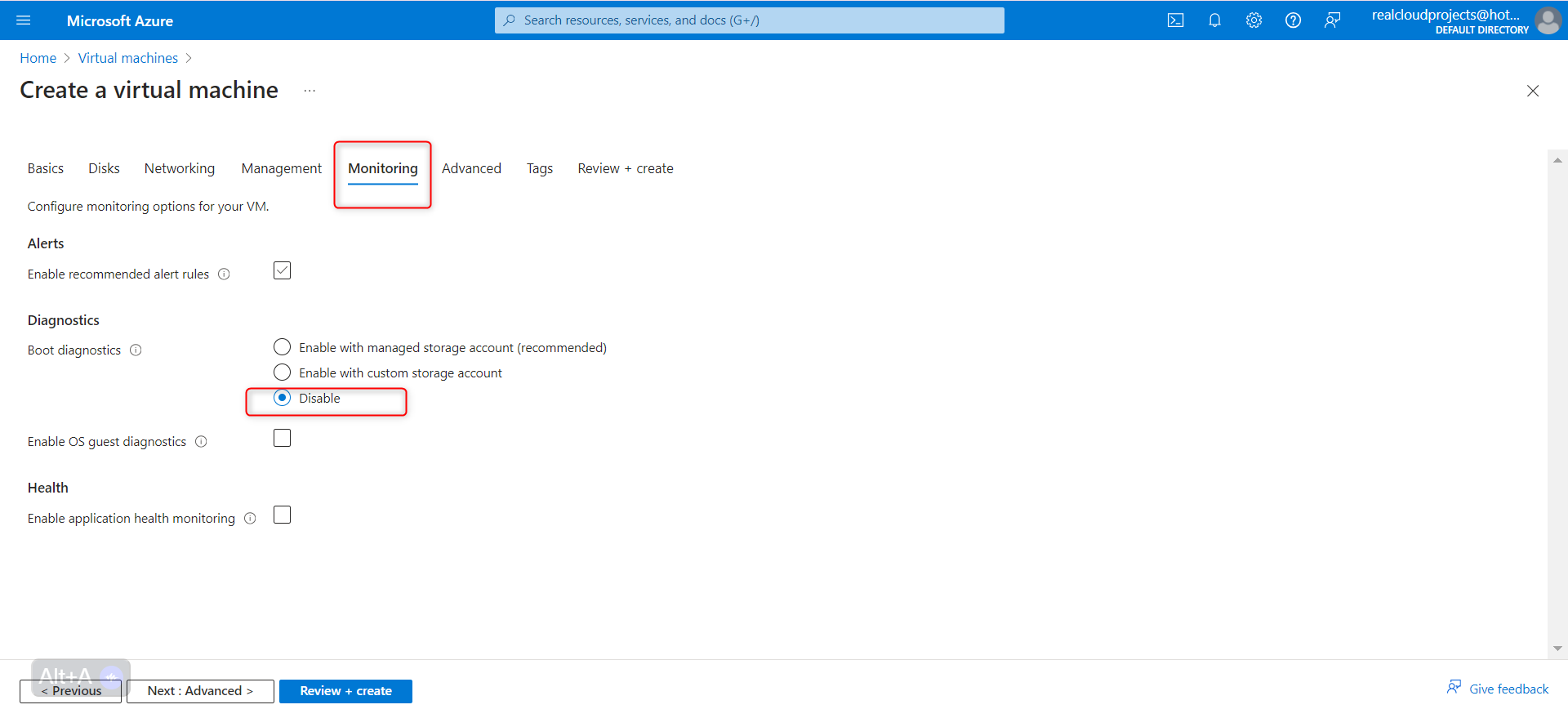This screenshot has width=1568, height=727.
Task: Open the help question mark menu
Action: point(1293,20)
